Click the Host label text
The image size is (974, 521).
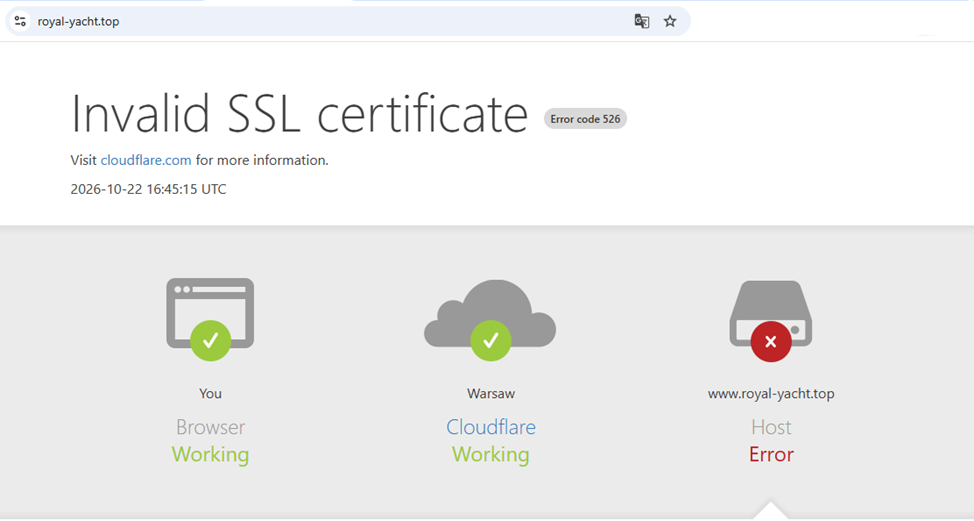tap(771, 427)
